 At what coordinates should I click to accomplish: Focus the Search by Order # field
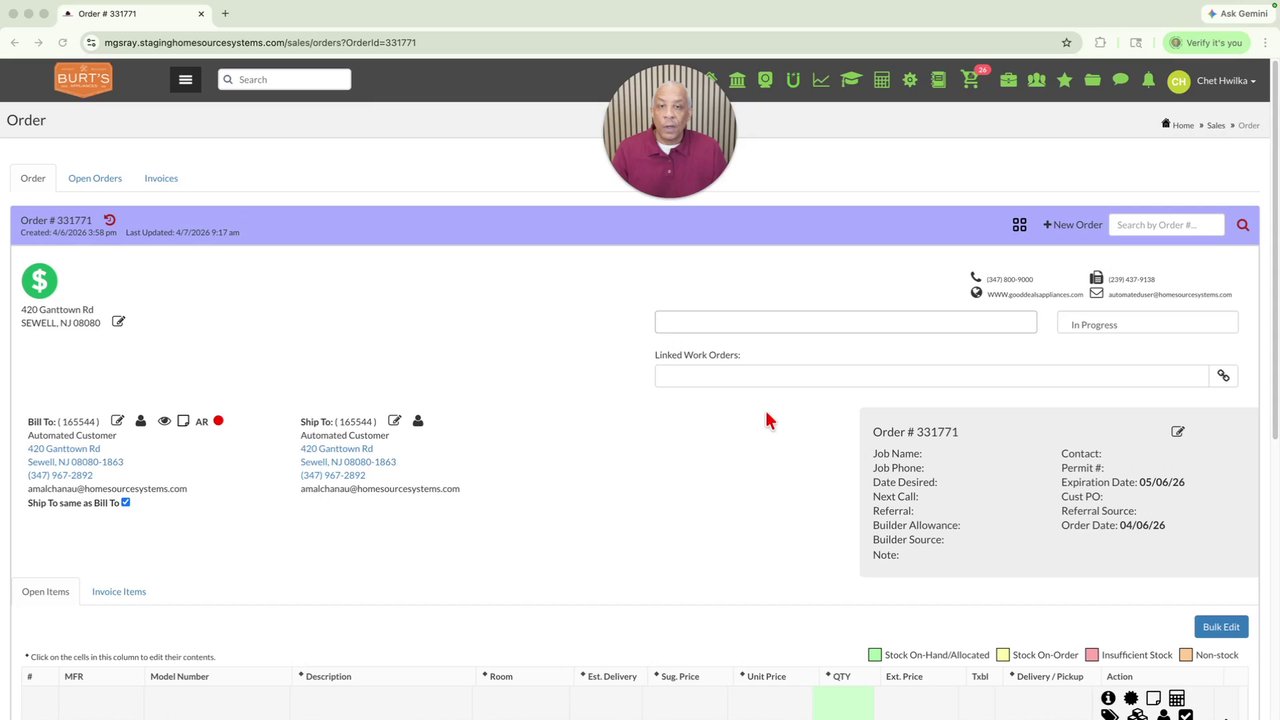(x=1166, y=225)
